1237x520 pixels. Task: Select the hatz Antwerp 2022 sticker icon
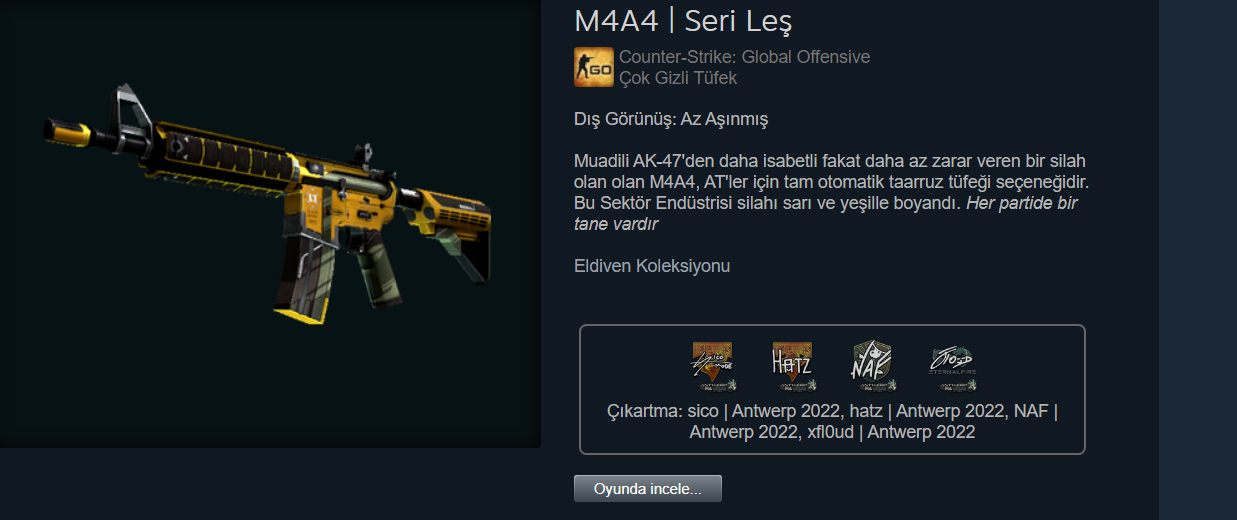click(x=792, y=365)
